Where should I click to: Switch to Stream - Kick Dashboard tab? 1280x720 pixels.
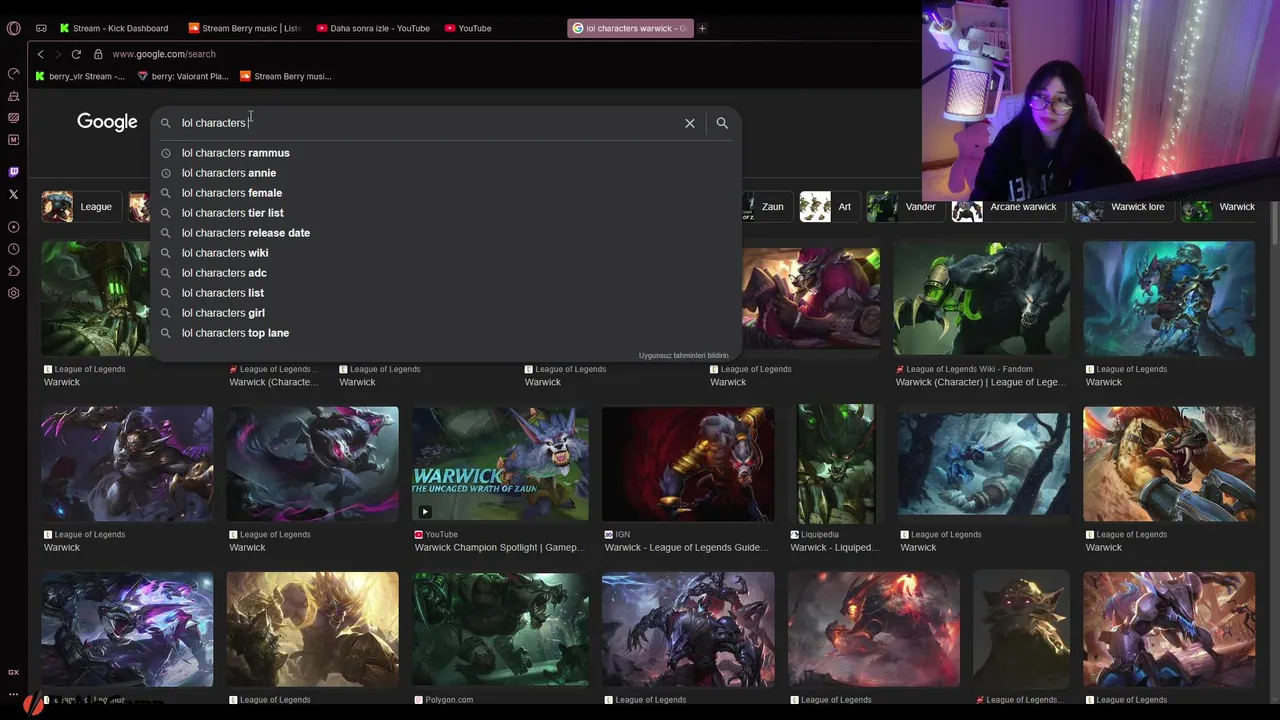point(113,28)
